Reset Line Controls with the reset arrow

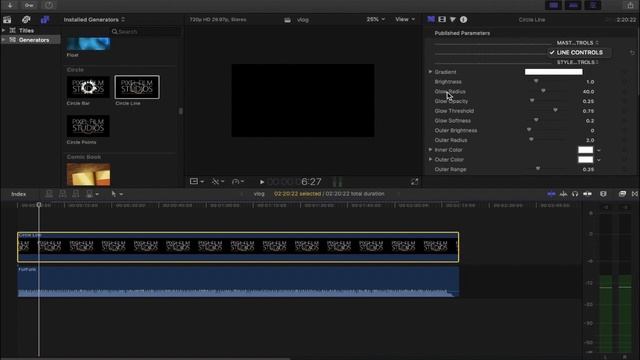(x=632, y=53)
